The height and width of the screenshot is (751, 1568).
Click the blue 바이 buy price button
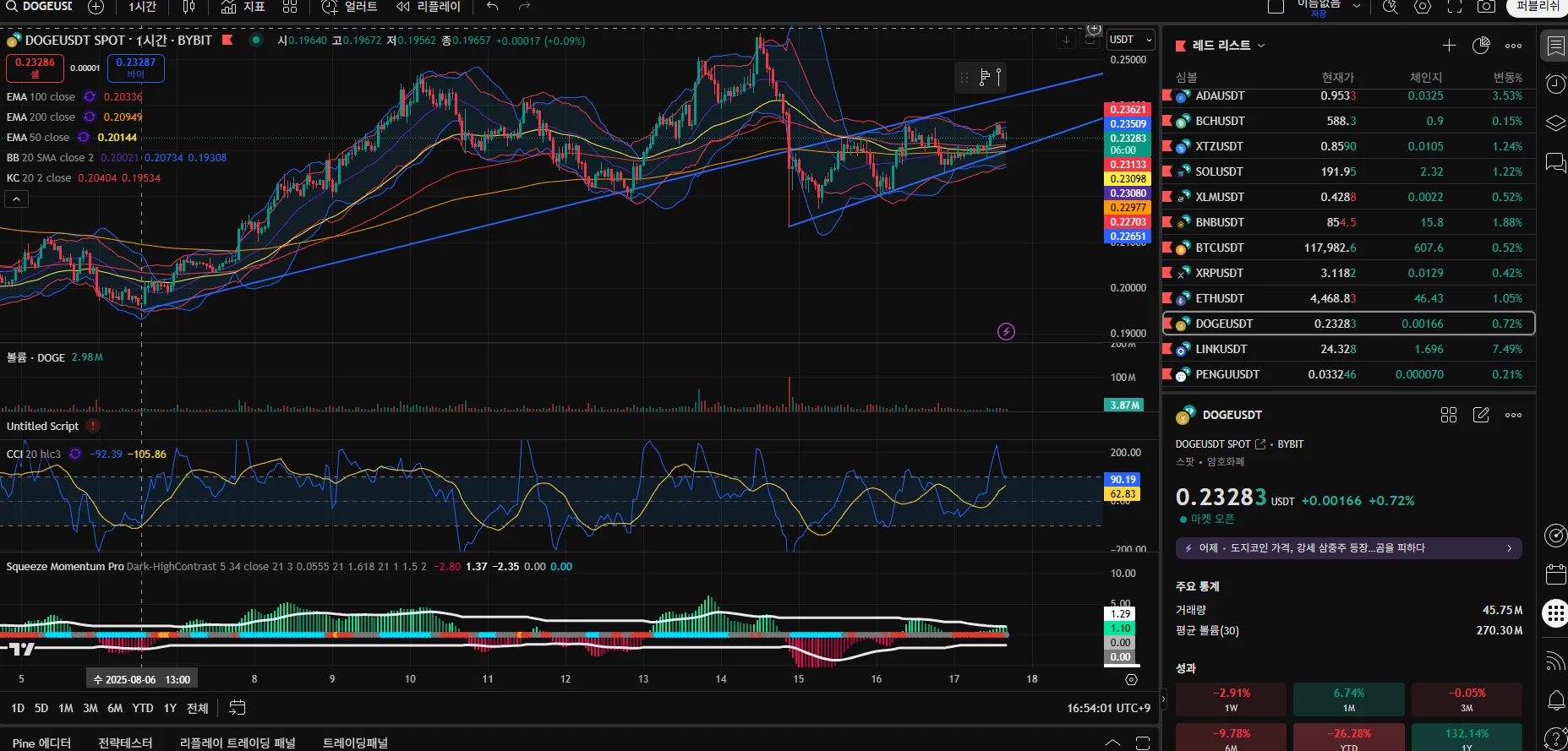[136, 68]
